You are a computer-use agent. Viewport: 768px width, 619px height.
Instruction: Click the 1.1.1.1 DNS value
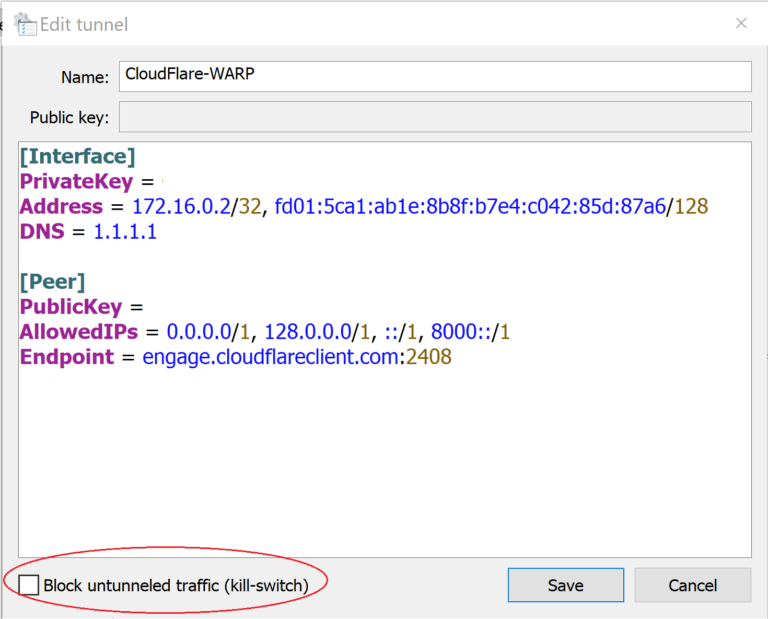tap(125, 232)
